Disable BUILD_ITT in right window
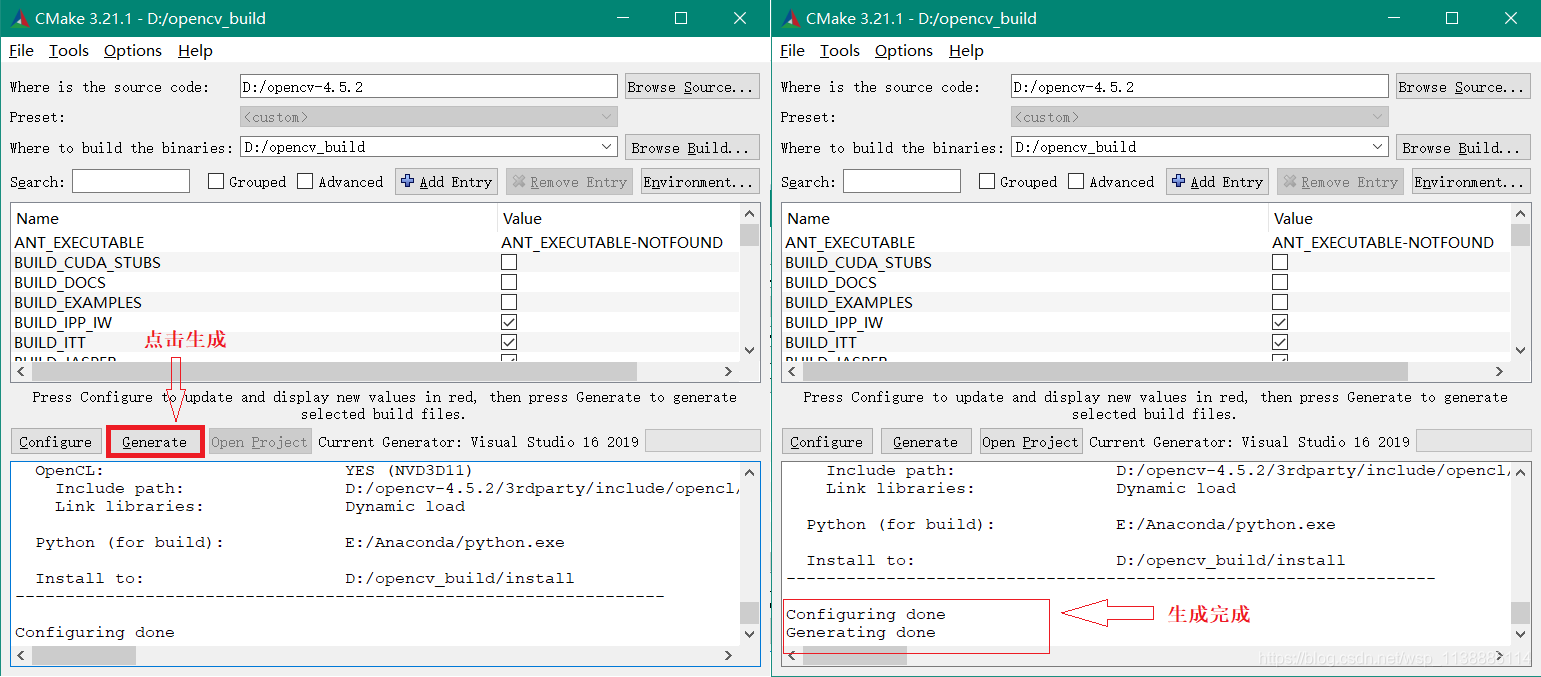The width and height of the screenshot is (1541, 677). point(1280,342)
